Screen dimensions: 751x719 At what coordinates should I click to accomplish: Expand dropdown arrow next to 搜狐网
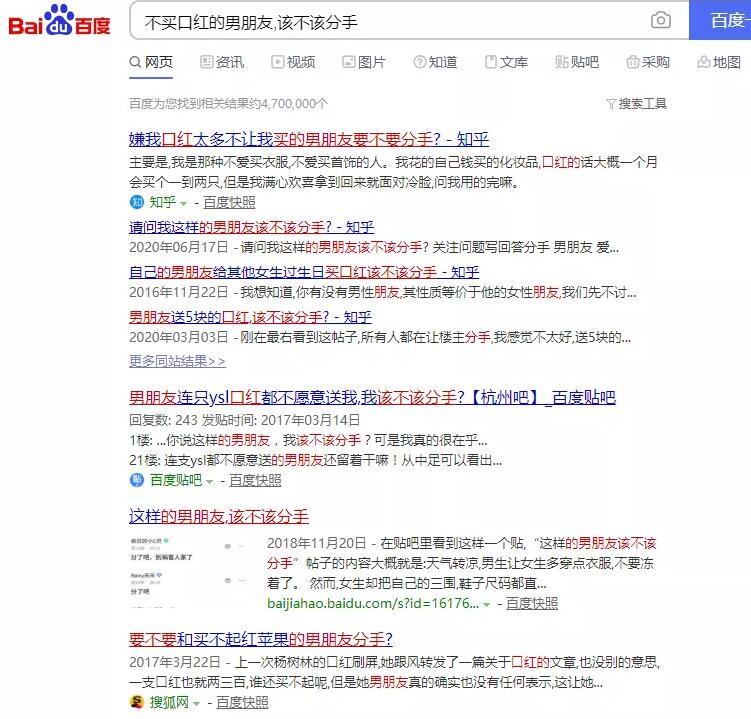[196, 704]
